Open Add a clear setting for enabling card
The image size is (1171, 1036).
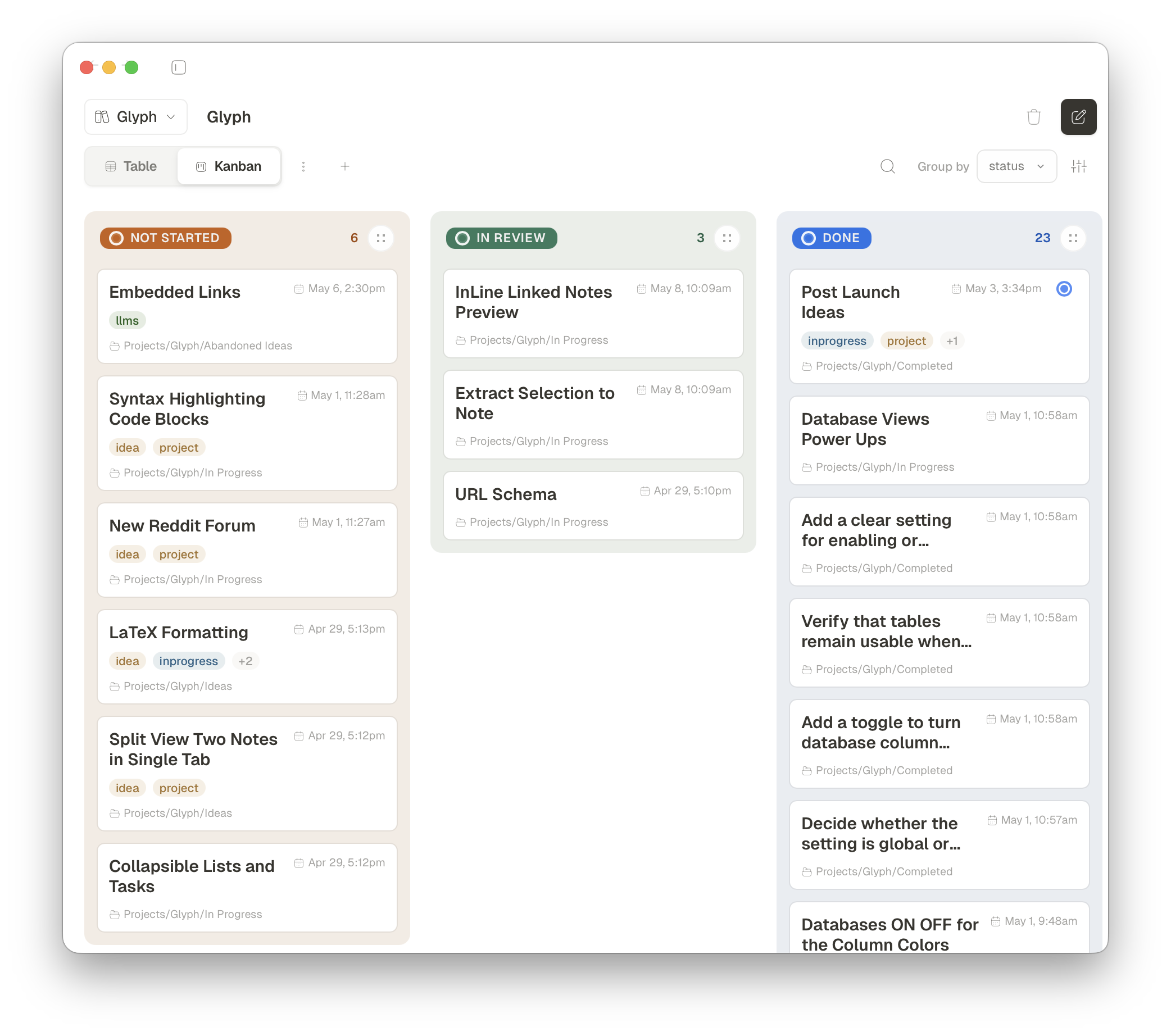939,542
